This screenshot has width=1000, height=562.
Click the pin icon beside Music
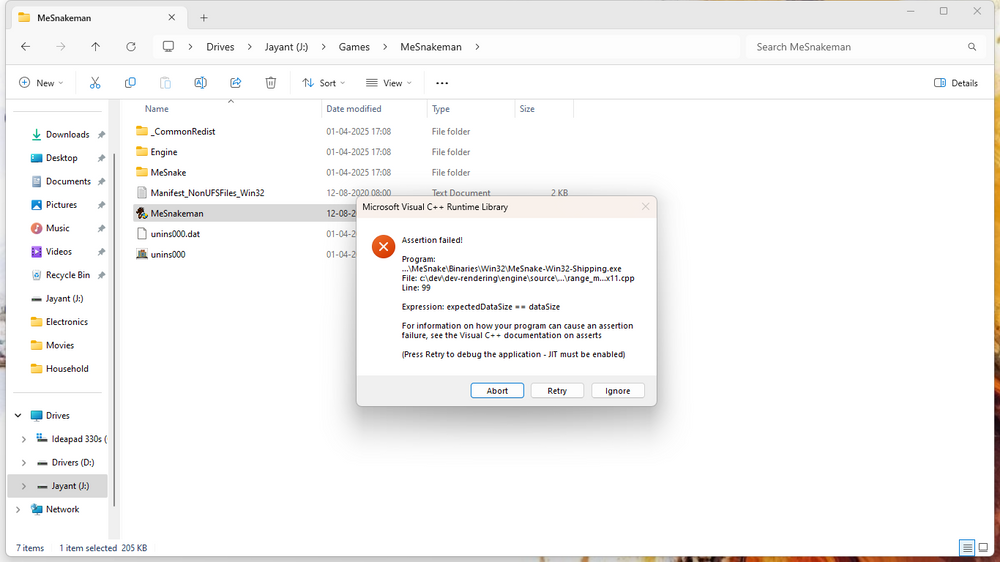[101, 228]
